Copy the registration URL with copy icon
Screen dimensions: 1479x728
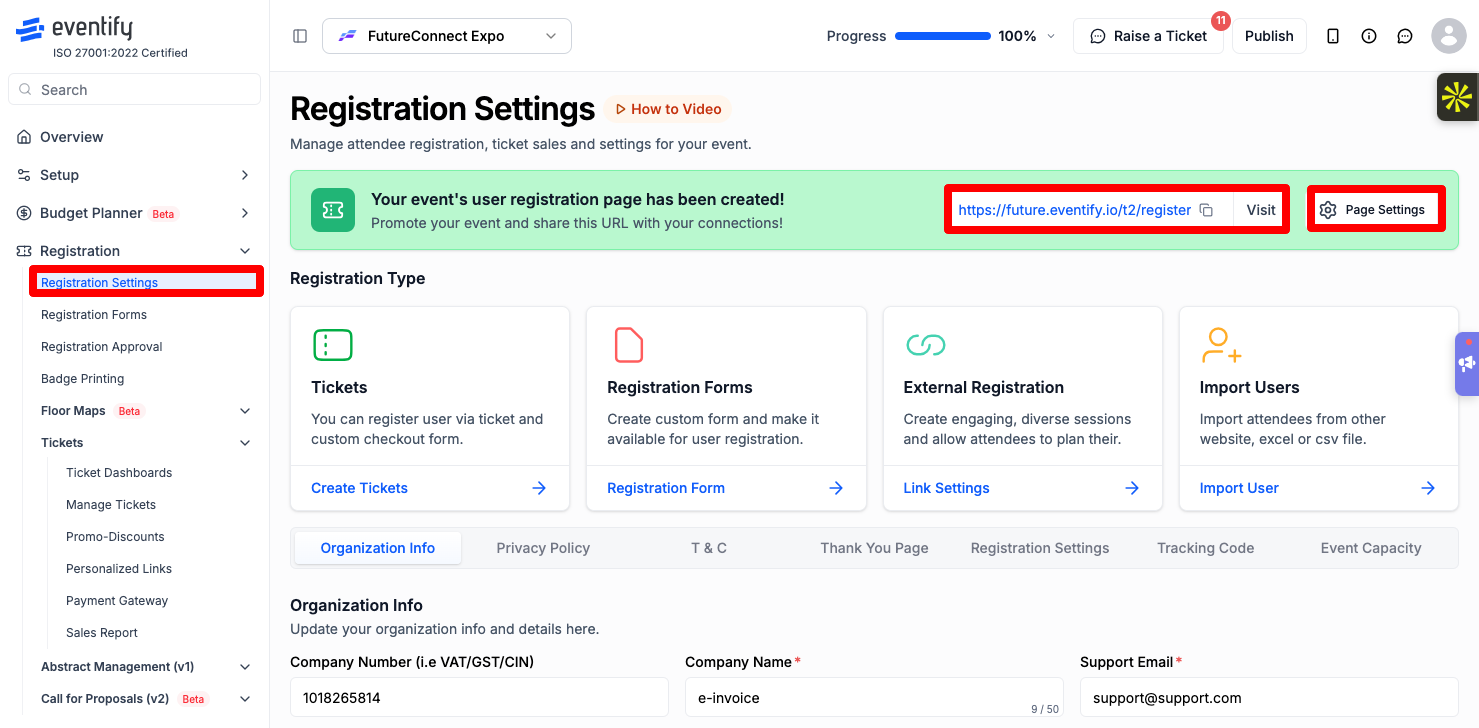pos(1206,210)
